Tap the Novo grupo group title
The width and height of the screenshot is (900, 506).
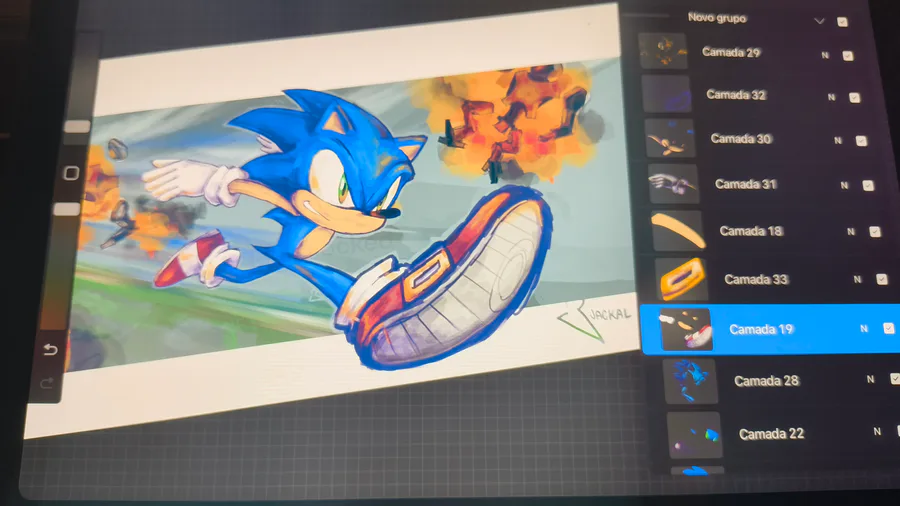(717, 18)
